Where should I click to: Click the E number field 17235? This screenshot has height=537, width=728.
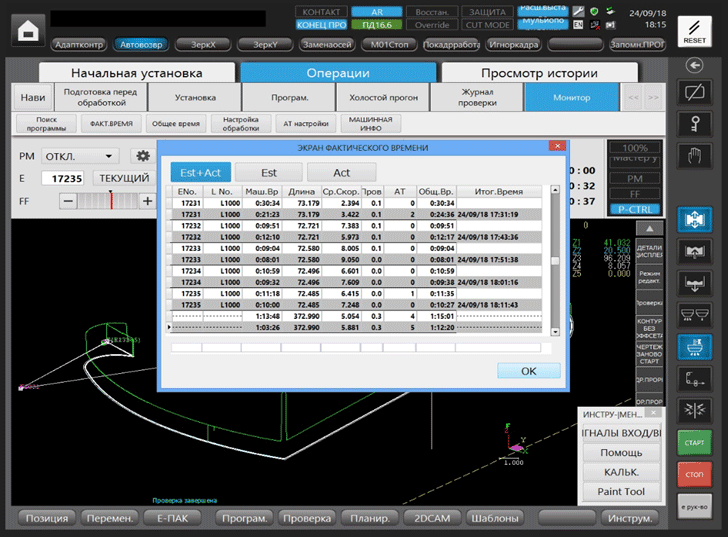tap(63, 178)
